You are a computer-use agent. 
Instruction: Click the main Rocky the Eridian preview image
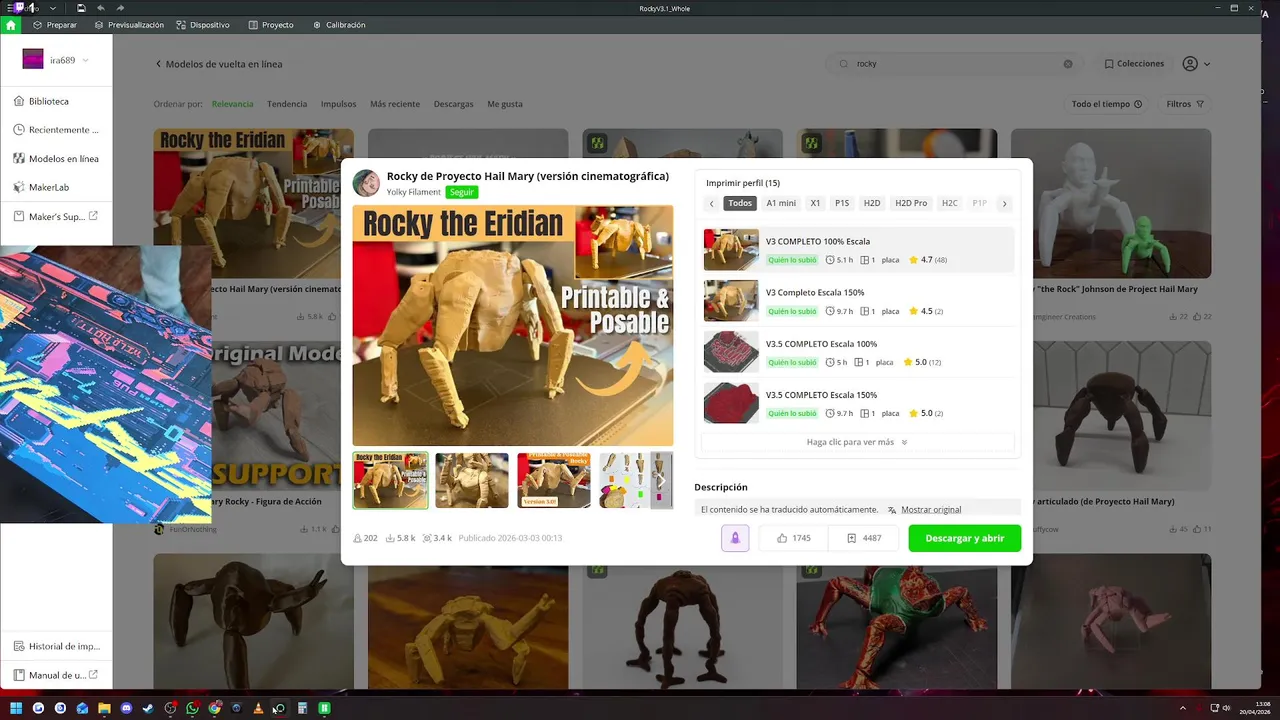[x=513, y=325]
